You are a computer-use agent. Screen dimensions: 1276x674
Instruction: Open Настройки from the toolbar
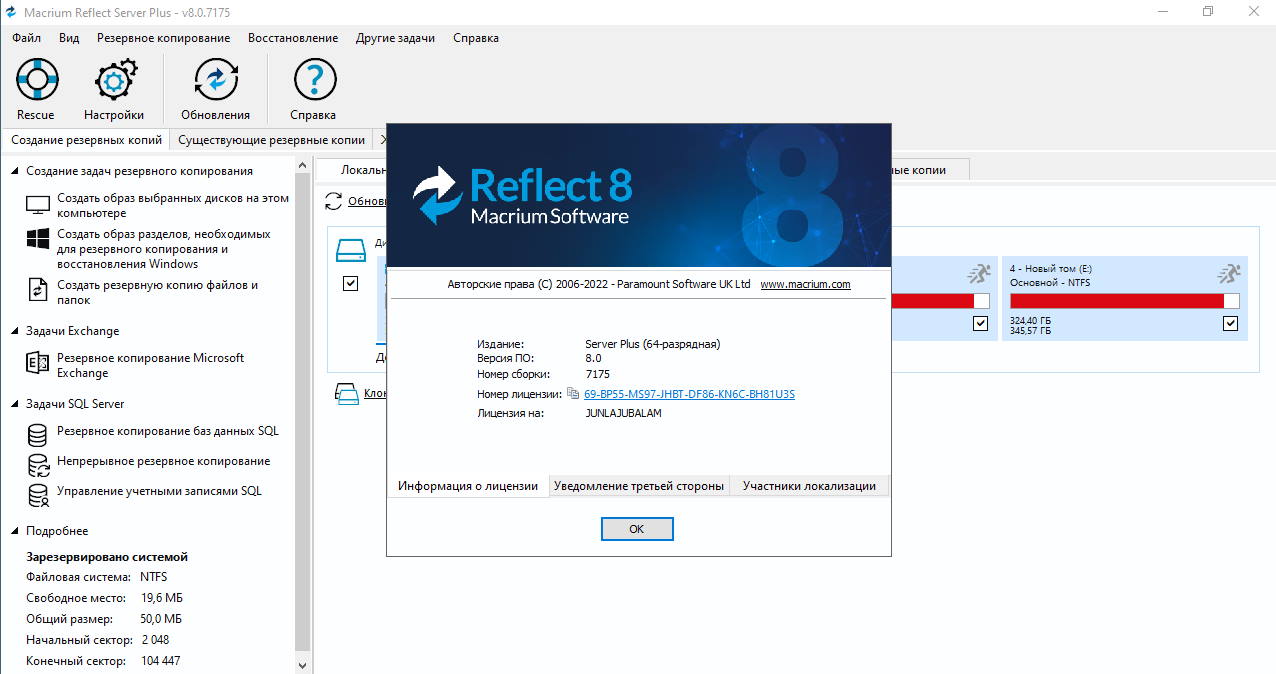click(x=114, y=79)
